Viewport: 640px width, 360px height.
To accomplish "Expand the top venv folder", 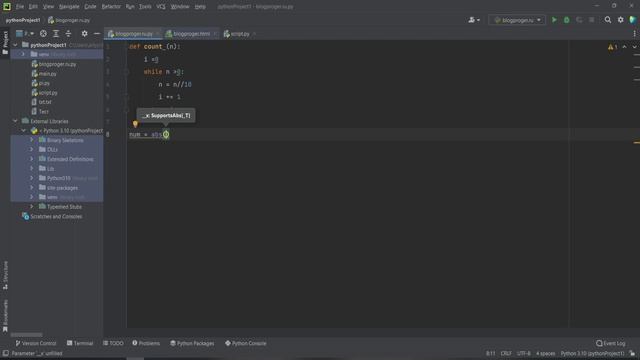I will click(x=23, y=54).
